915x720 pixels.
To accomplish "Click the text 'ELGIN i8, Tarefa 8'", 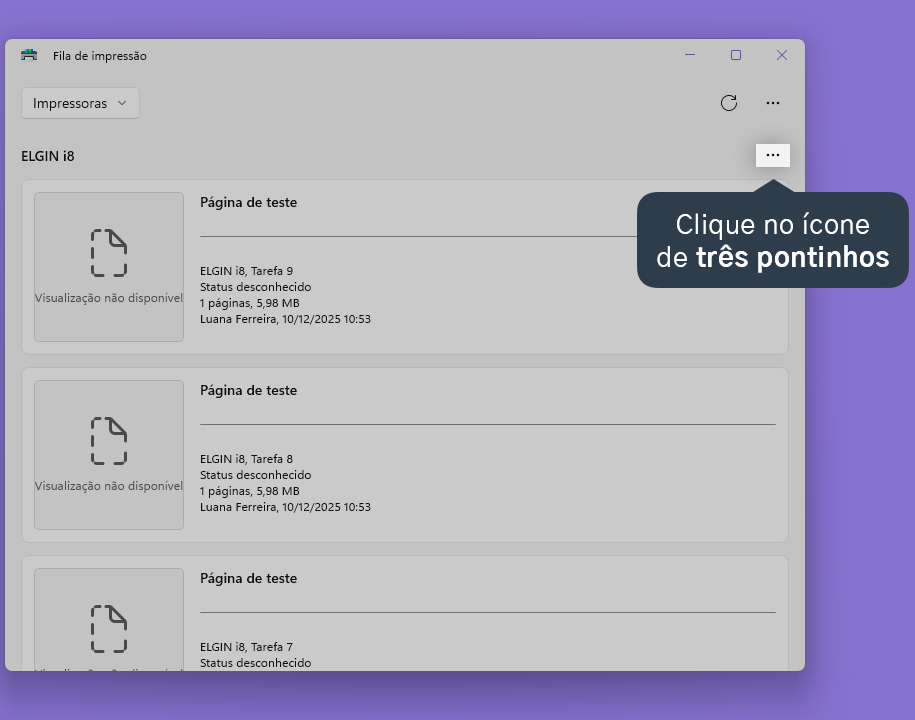I will (x=246, y=459).
